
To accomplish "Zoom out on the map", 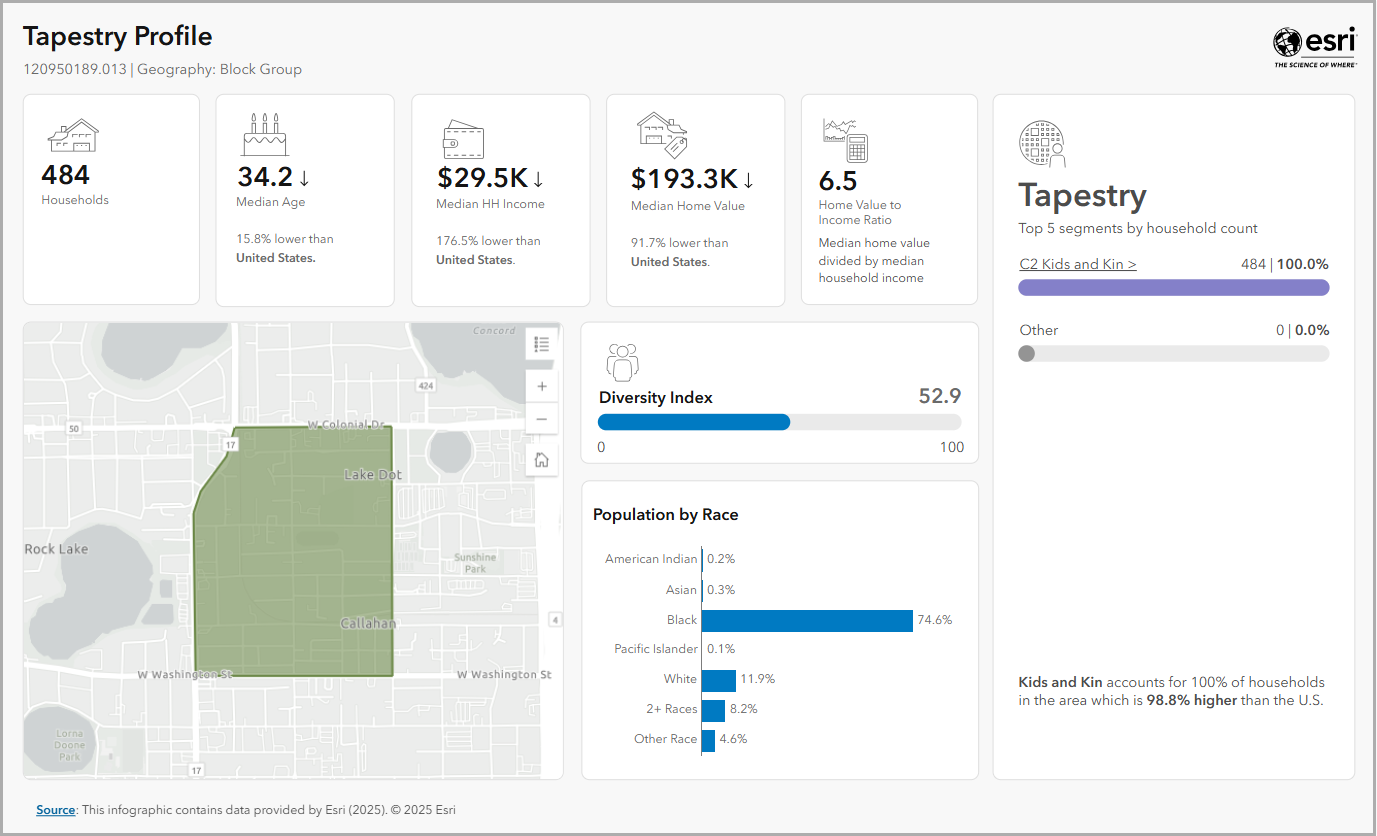I will tap(542, 419).
